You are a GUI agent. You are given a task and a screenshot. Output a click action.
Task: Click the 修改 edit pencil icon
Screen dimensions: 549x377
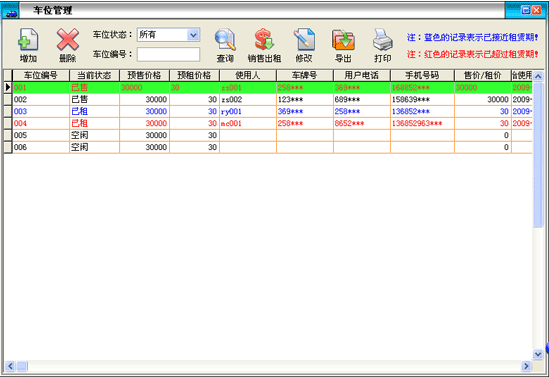coord(304,39)
